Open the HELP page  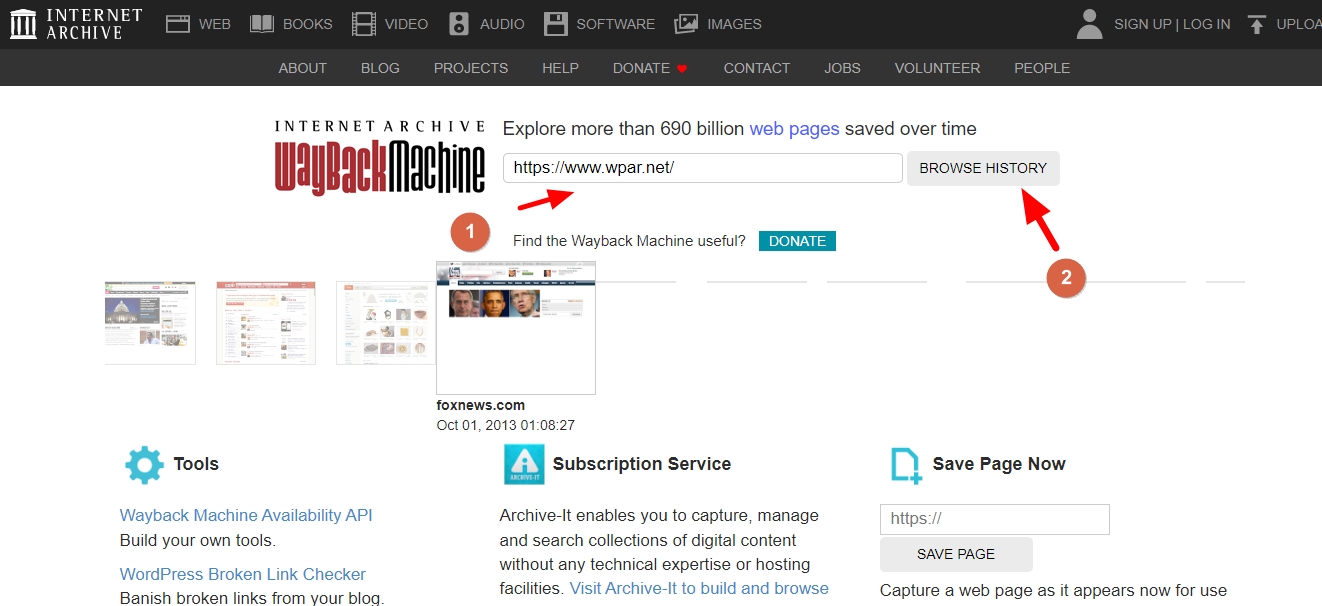560,68
